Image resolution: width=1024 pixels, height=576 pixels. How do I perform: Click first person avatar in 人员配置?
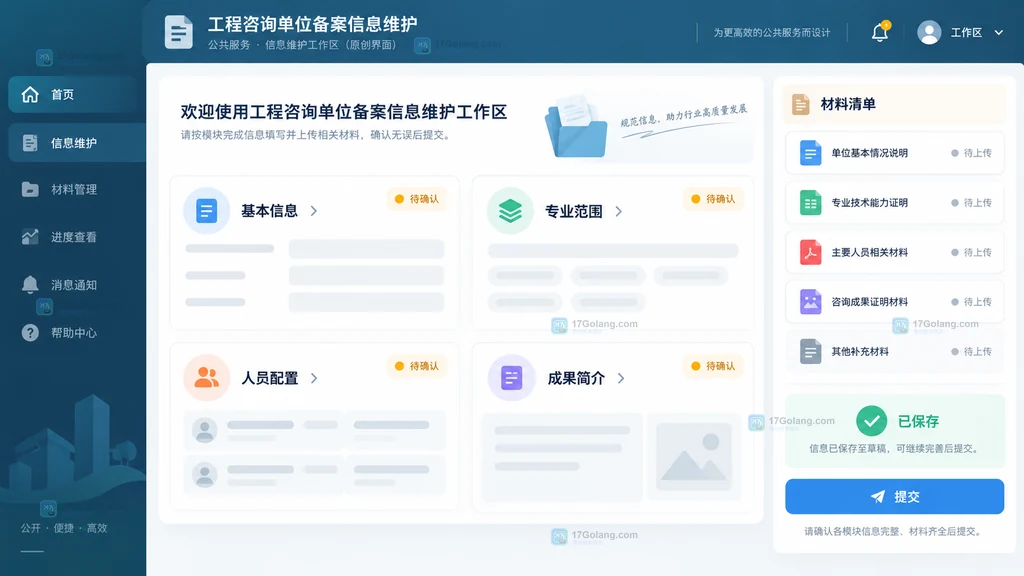click(204, 430)
